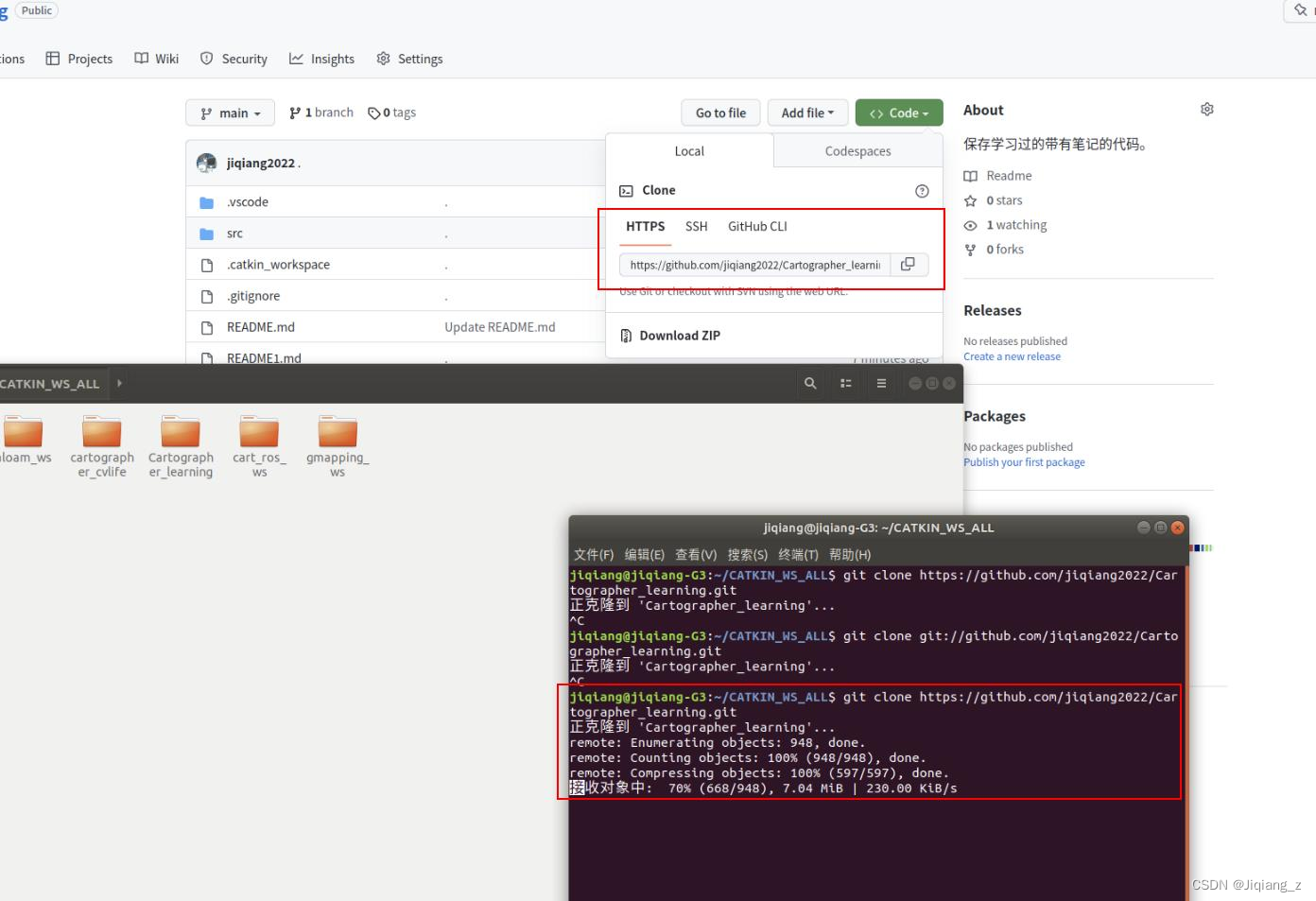Select the HTTPS clone option
Image resolution: width=1316 pixels, height=901 pixels.
click(646, 227)
